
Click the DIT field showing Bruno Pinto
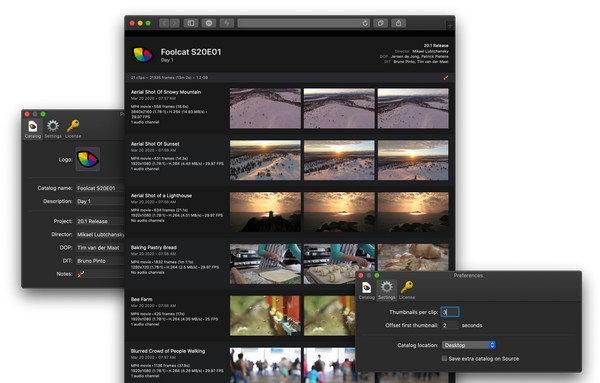(100, 261)
